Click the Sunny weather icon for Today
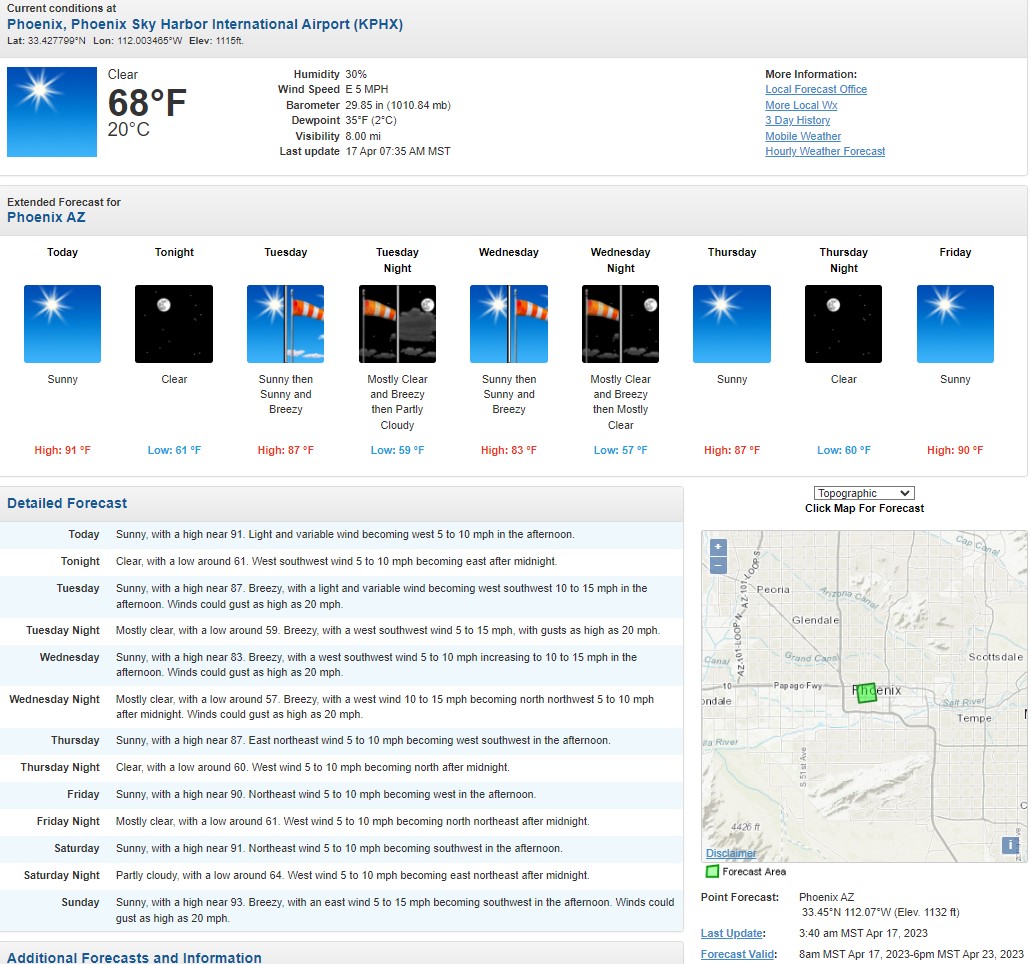This screenshot has width=1031, height=964. (x=62, y=323)
